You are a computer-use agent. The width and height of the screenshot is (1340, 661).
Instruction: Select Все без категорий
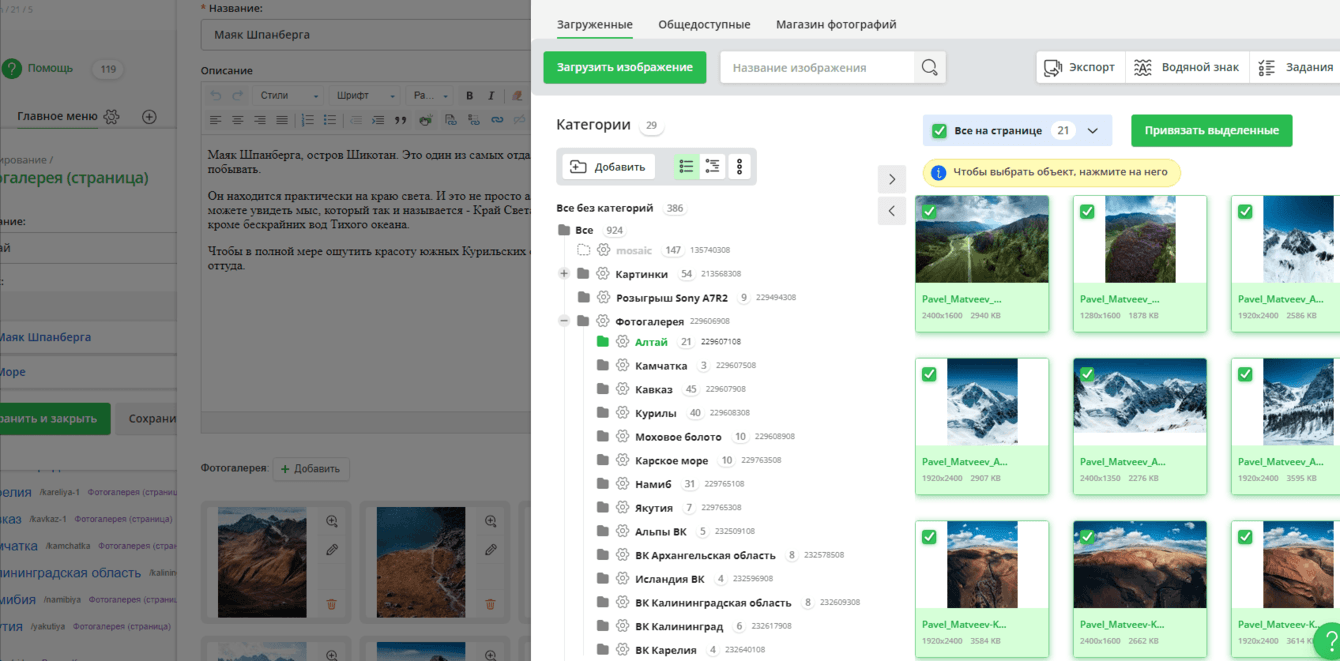[605, 208]
